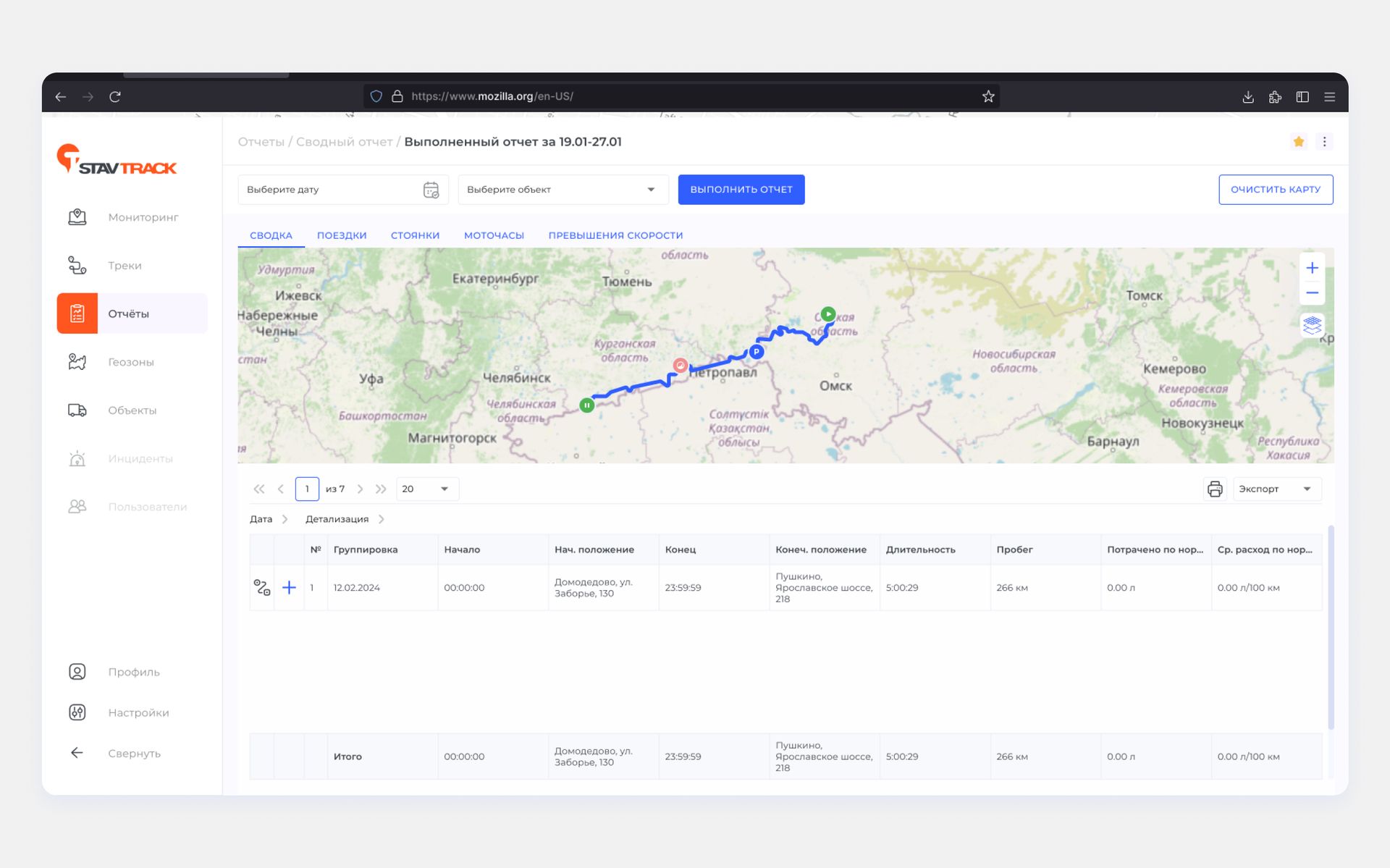Change rows per page dropdown

coord(426,489)
